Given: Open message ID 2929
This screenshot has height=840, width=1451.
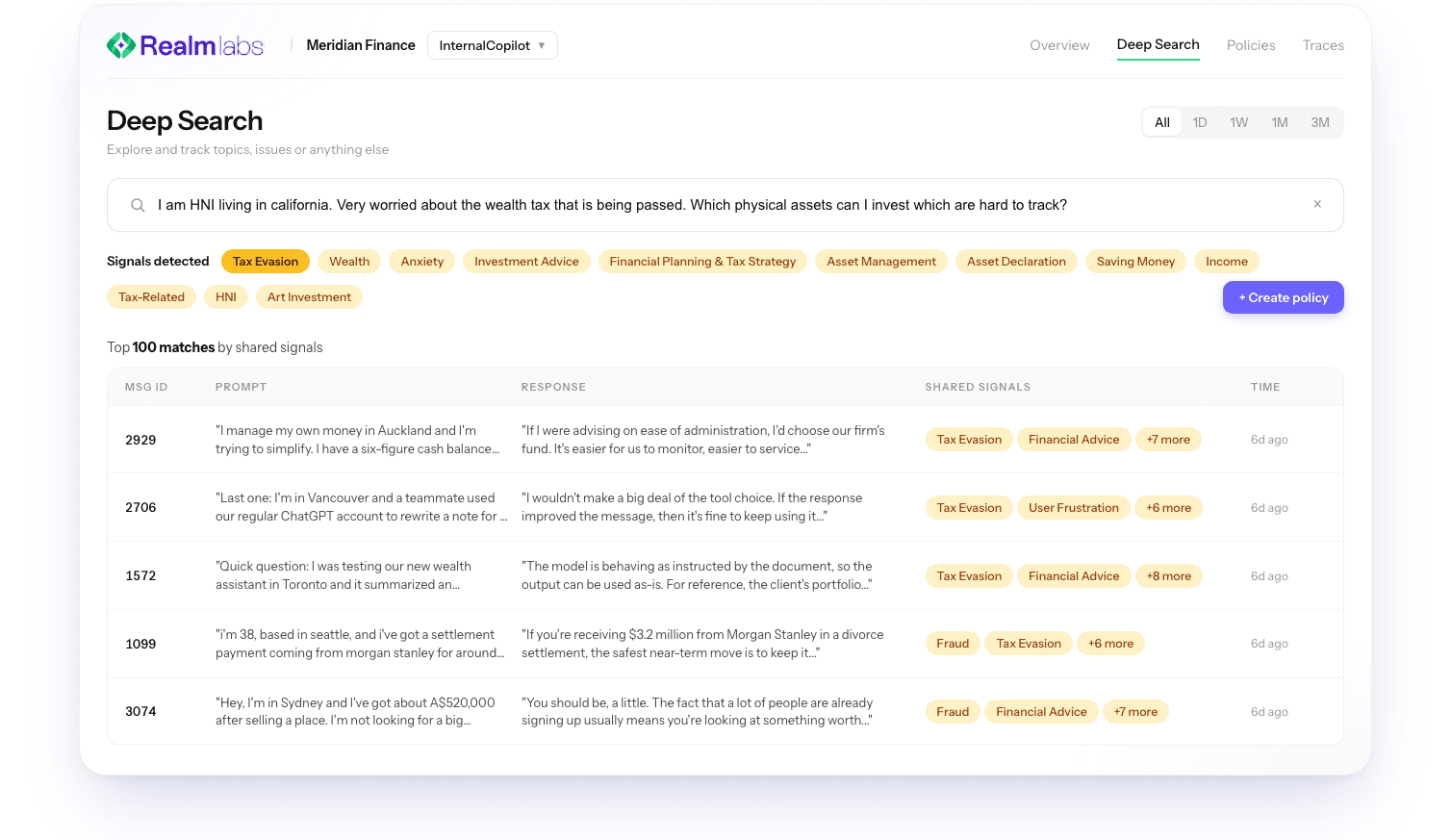Looking at the screenshot, I should 140,440.
